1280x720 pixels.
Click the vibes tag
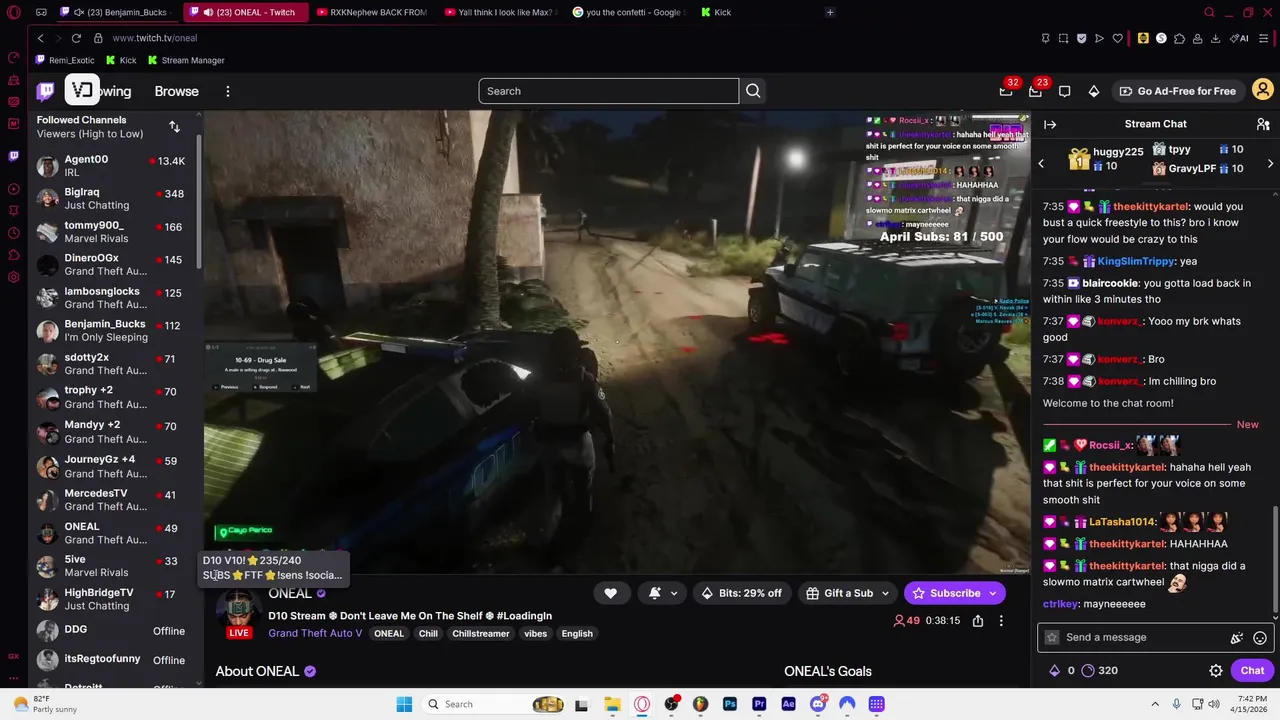[535, 634]
